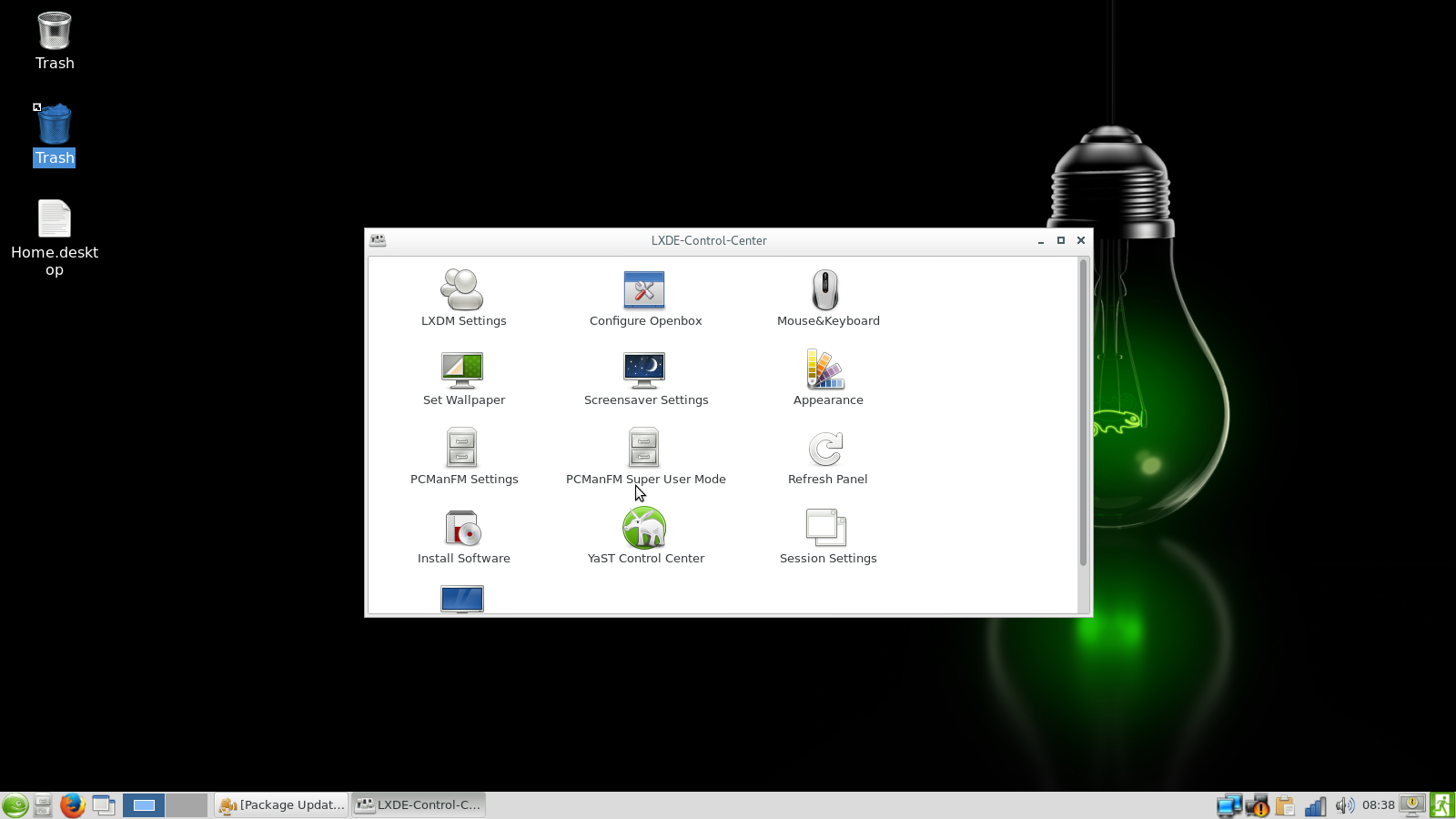Open the openSUSE start menu
The width and height of the screenshot is (1456, 819).
coord(15,805)
